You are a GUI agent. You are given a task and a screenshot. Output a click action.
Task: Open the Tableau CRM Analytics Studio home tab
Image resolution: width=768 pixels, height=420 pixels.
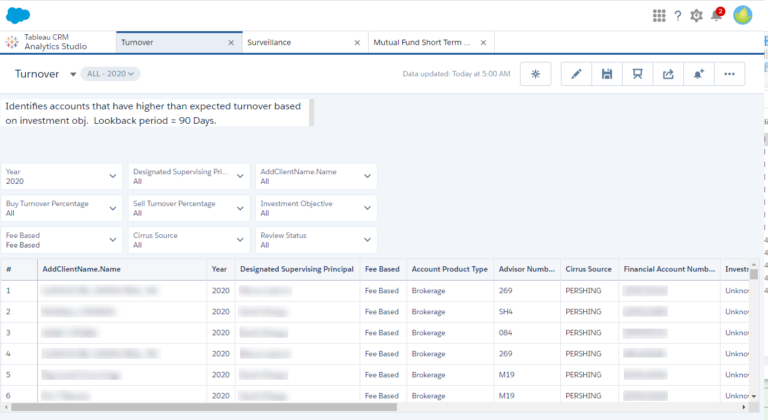click(58, 43)
